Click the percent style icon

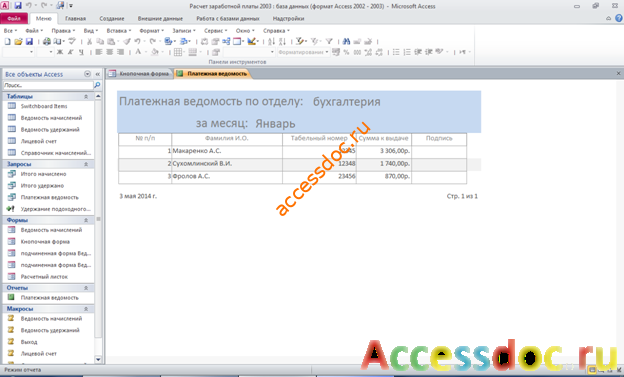[x=346, y=52]
